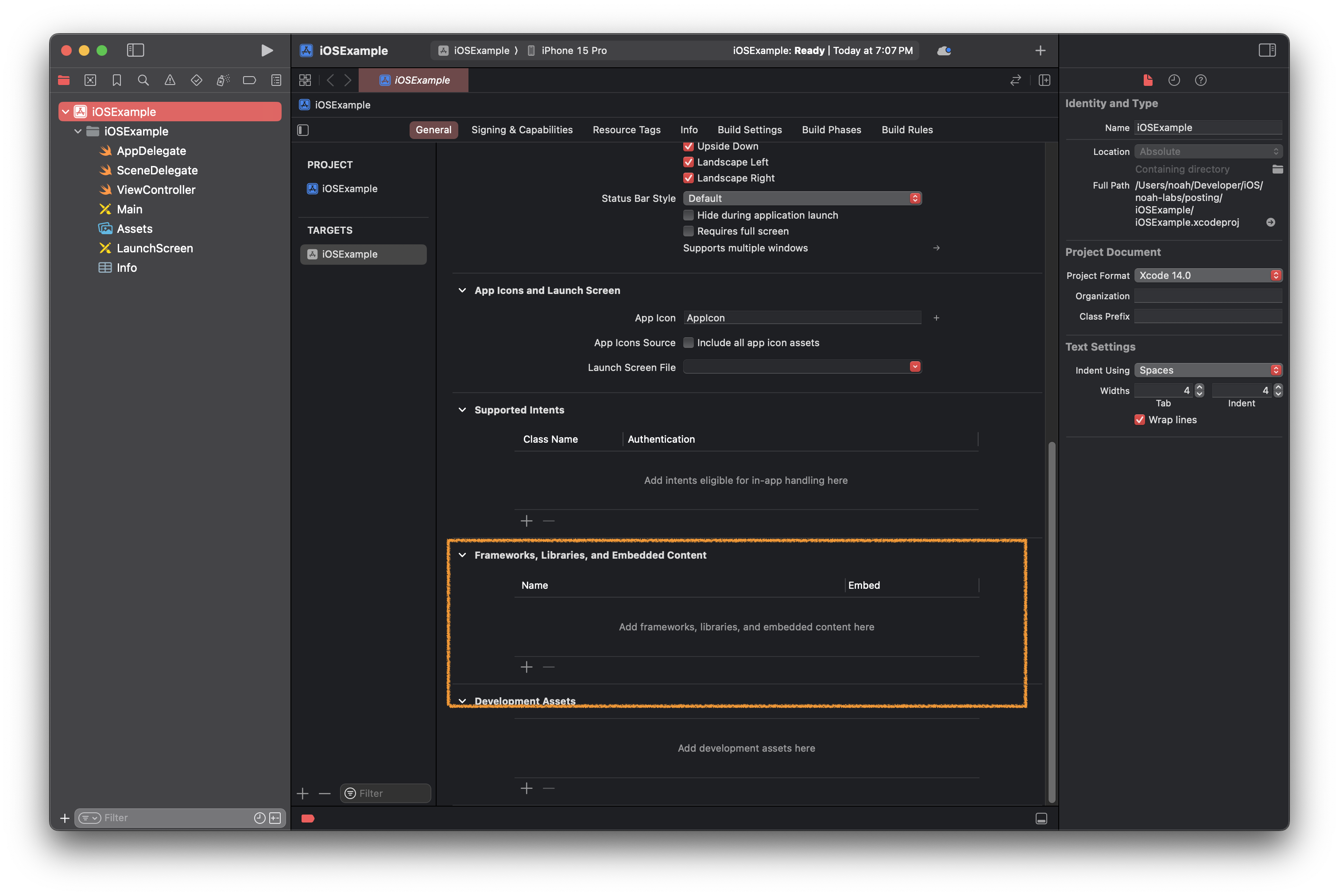Screen dimensions: 1339x896
Task: Open the bookmark navigator
Action: coord(116,80)
